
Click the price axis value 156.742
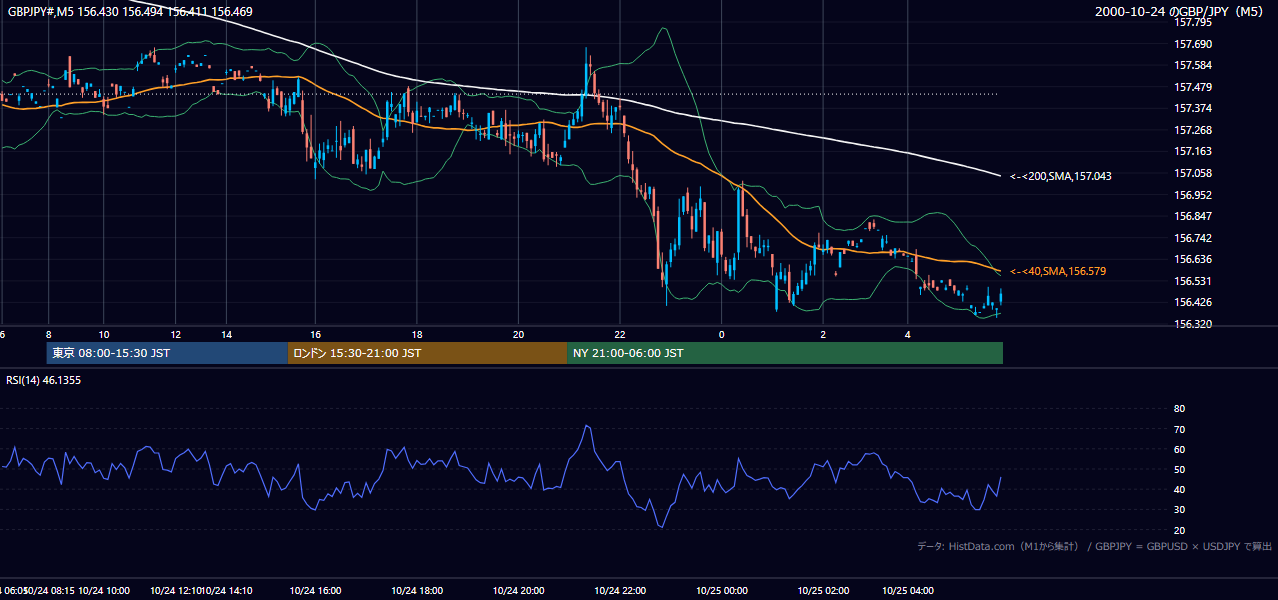(x=1193, y=238)
